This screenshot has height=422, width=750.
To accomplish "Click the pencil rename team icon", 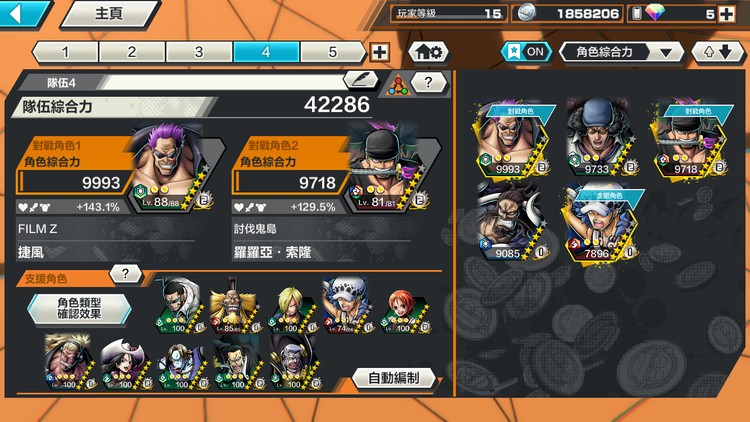I will (x=361, y=80).
